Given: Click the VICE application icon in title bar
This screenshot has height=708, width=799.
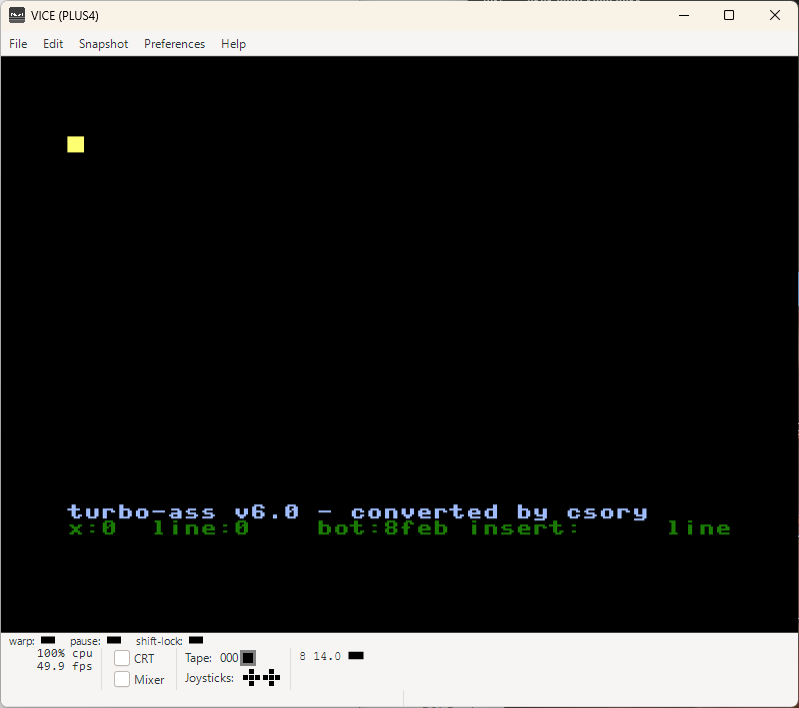Looking at the screenshot, I should pyautogui.click(x=17, y=15).
